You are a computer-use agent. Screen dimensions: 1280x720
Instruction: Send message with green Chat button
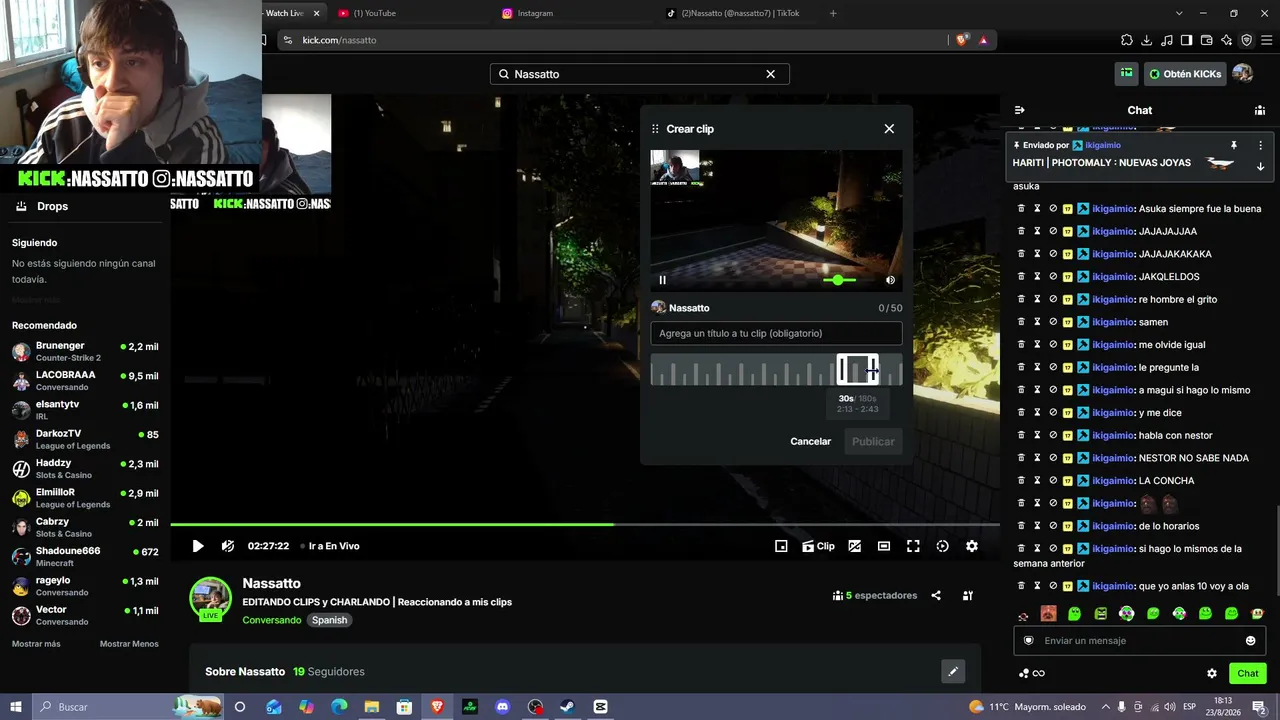click(x=1247, y=673)
